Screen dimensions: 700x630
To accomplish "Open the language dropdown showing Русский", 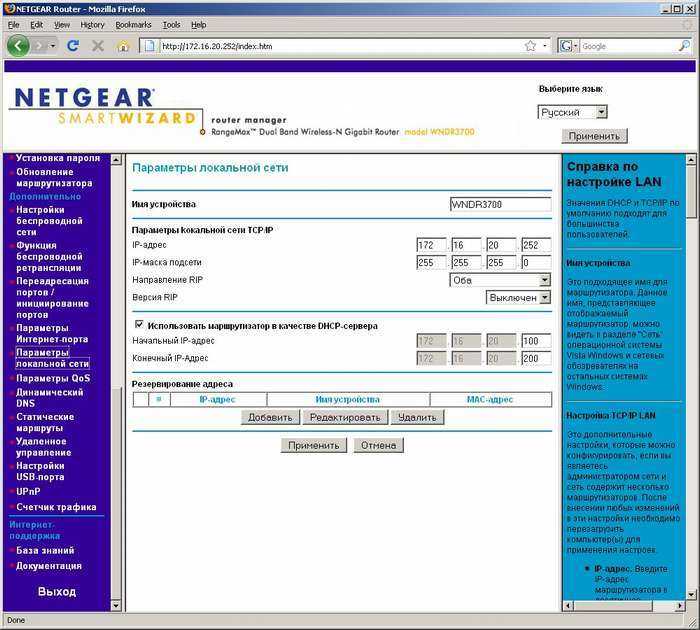I will (x=572, y=112).
